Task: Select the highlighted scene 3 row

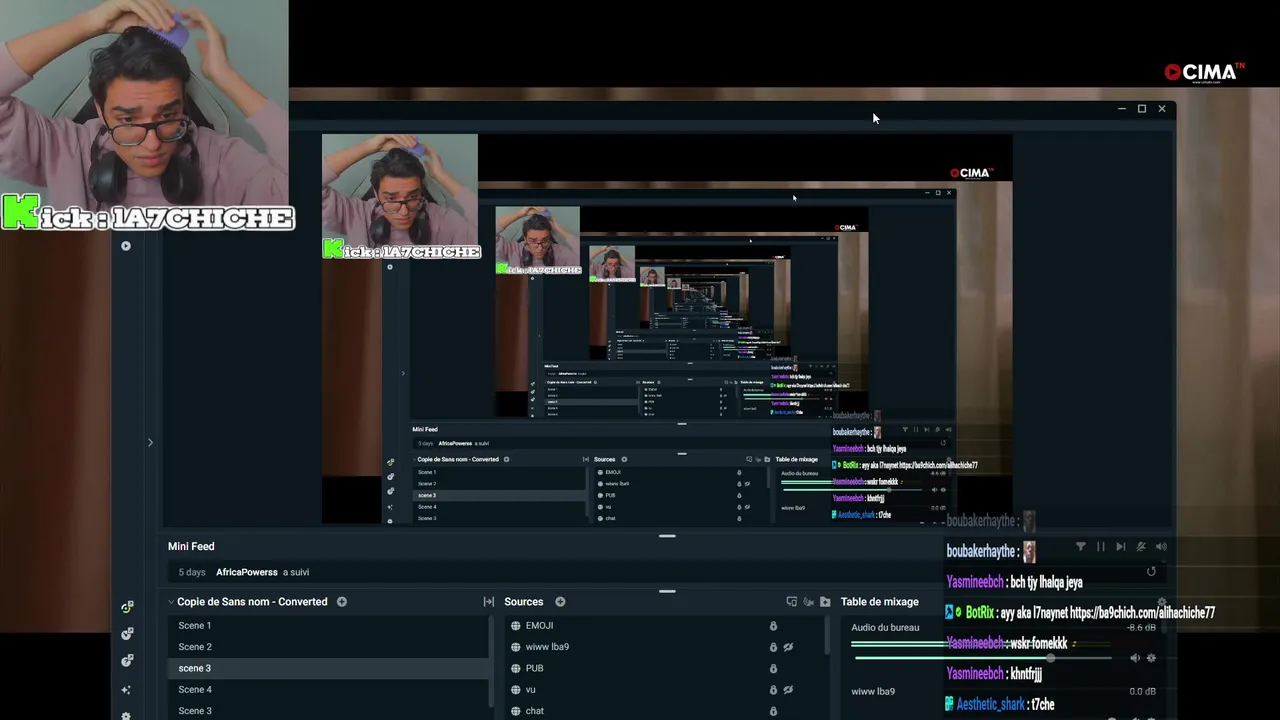Action: click(x=329, y=668)
